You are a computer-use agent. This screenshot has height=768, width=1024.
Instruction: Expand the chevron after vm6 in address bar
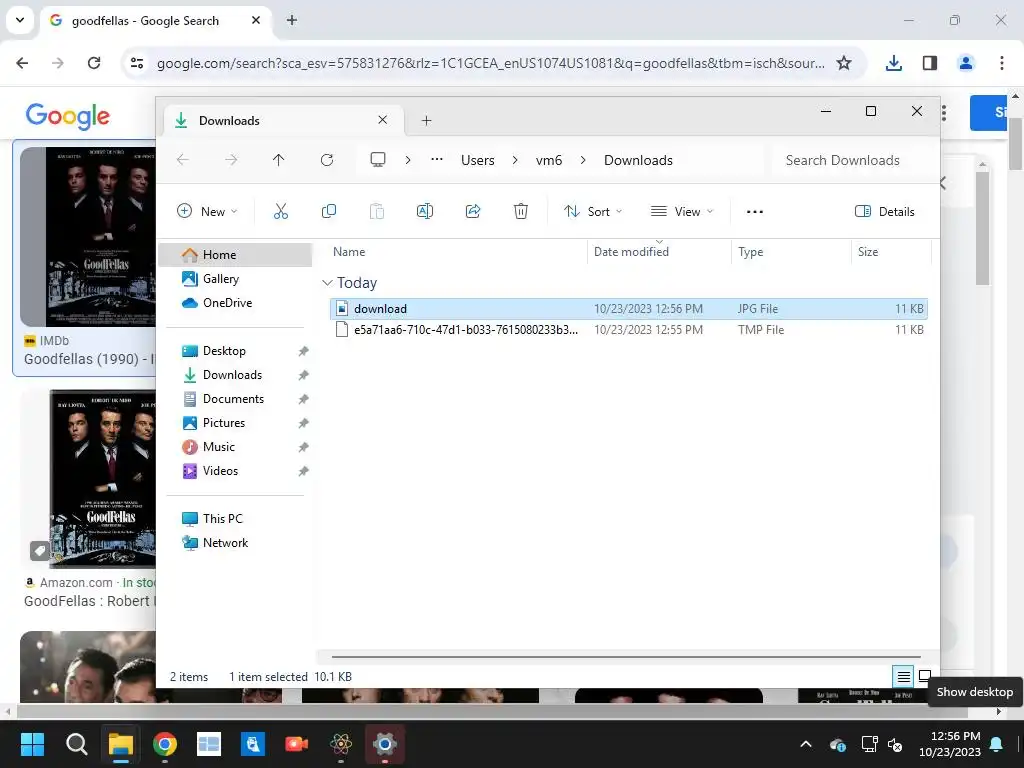(583, 160)
